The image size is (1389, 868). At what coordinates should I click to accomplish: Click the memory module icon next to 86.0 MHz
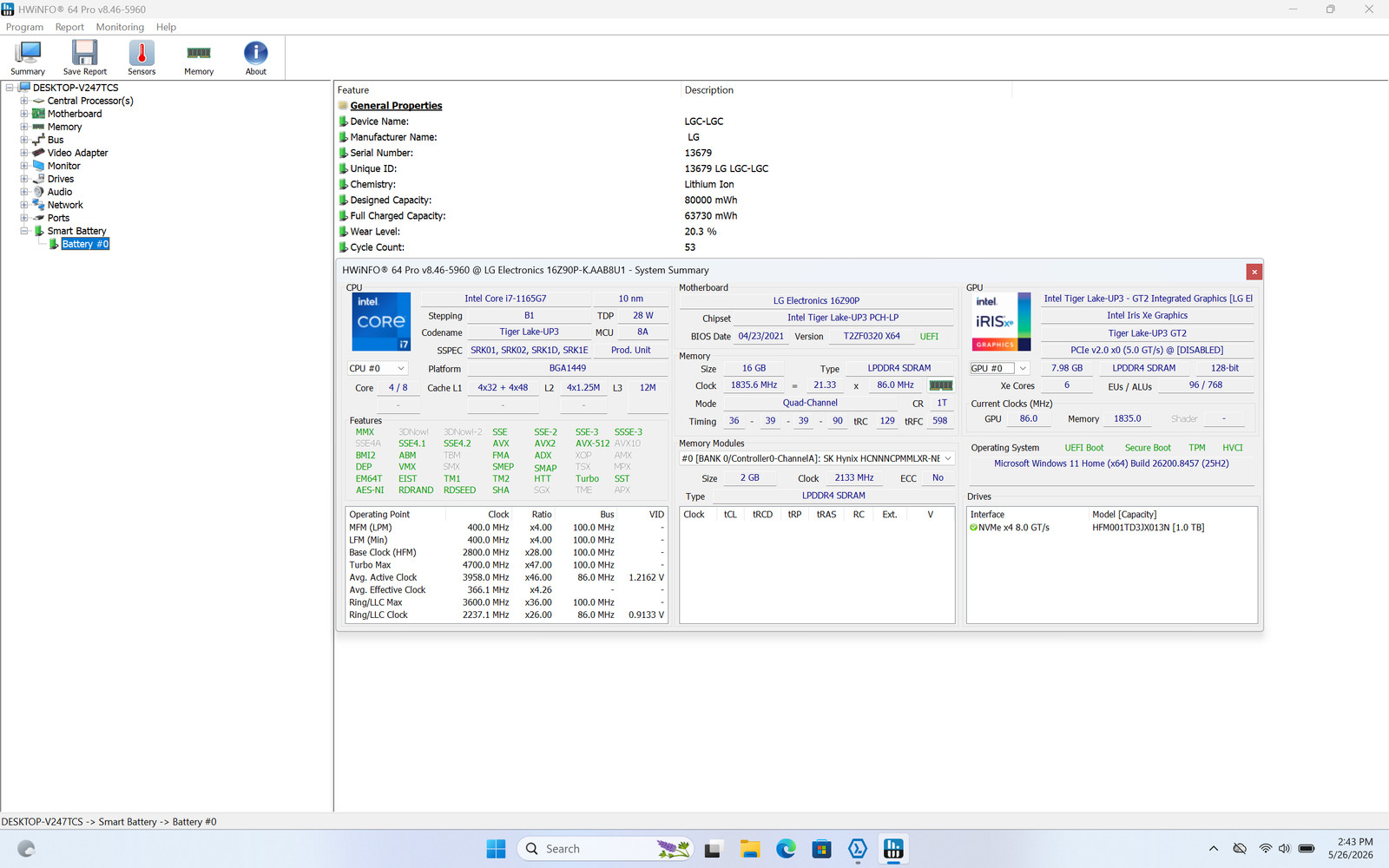tap(941, 385)
